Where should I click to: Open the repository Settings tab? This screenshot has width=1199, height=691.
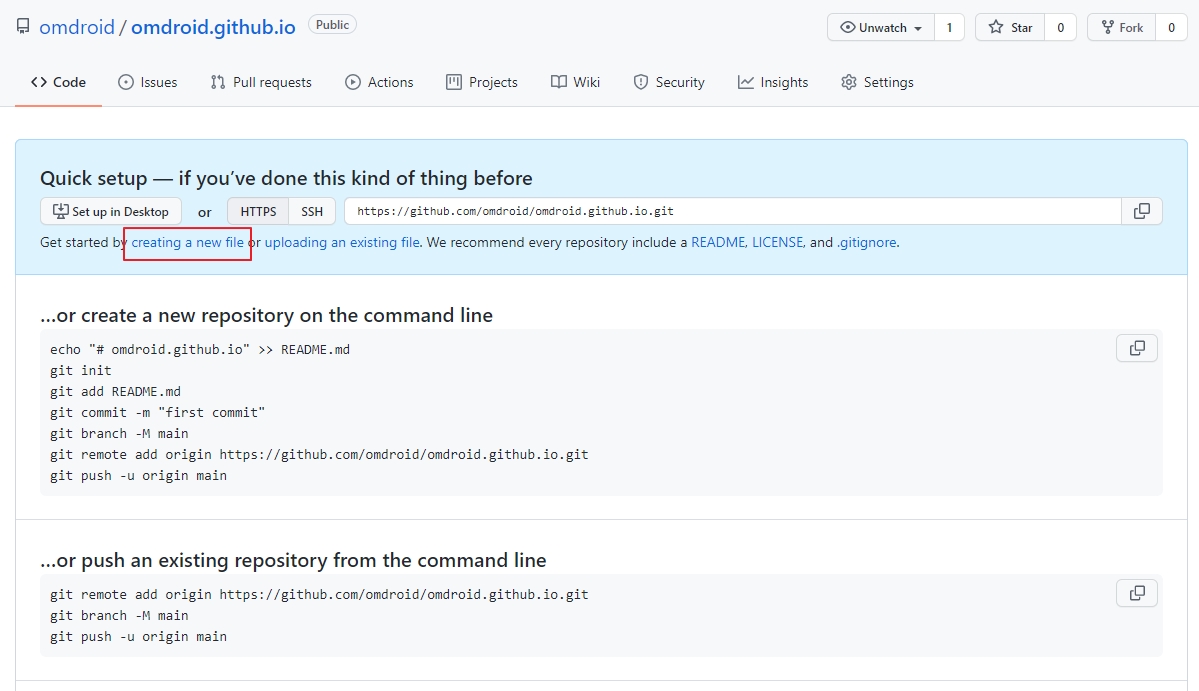pos(877,82)
